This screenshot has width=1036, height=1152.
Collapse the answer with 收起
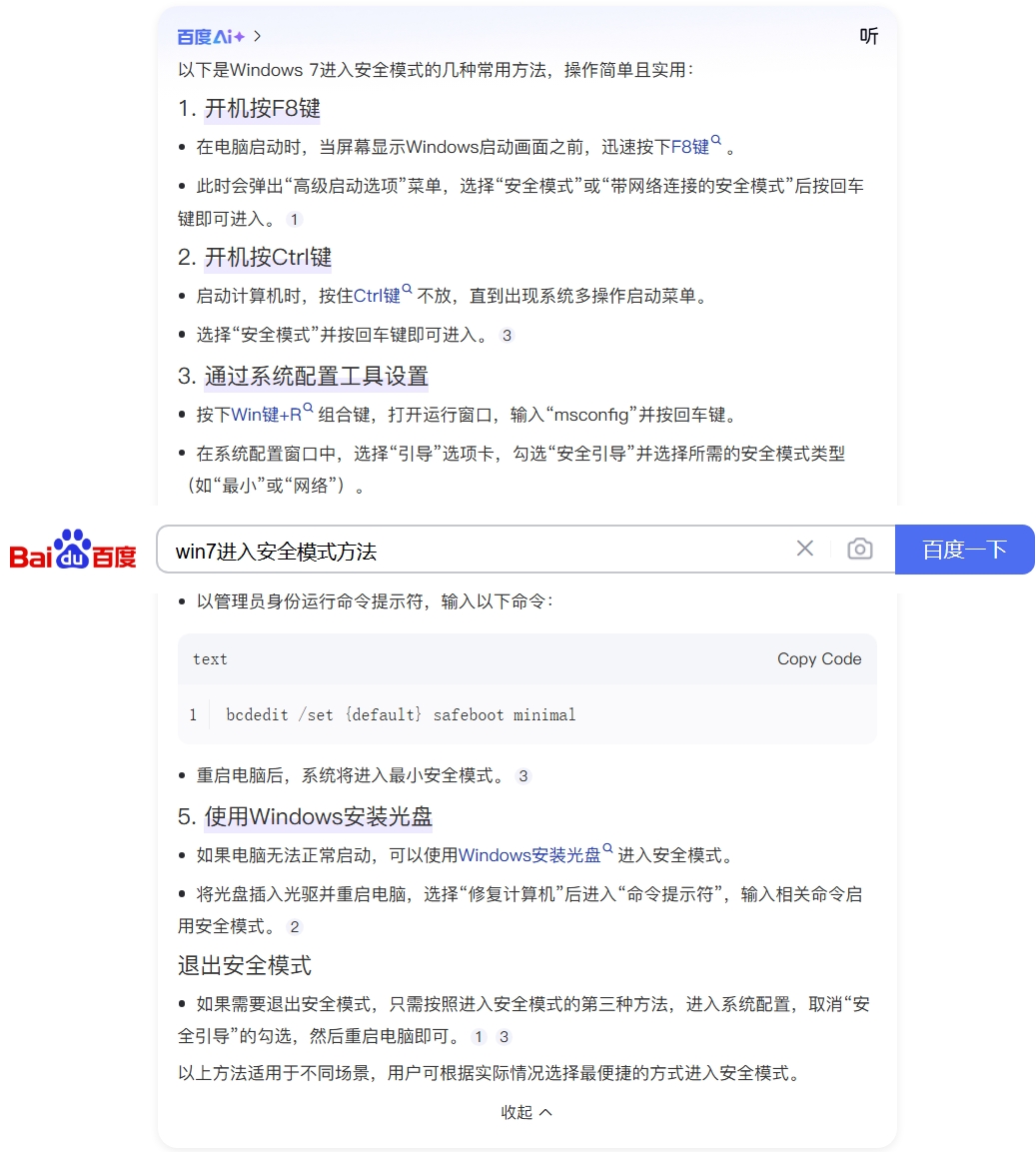coord(526,1112)
